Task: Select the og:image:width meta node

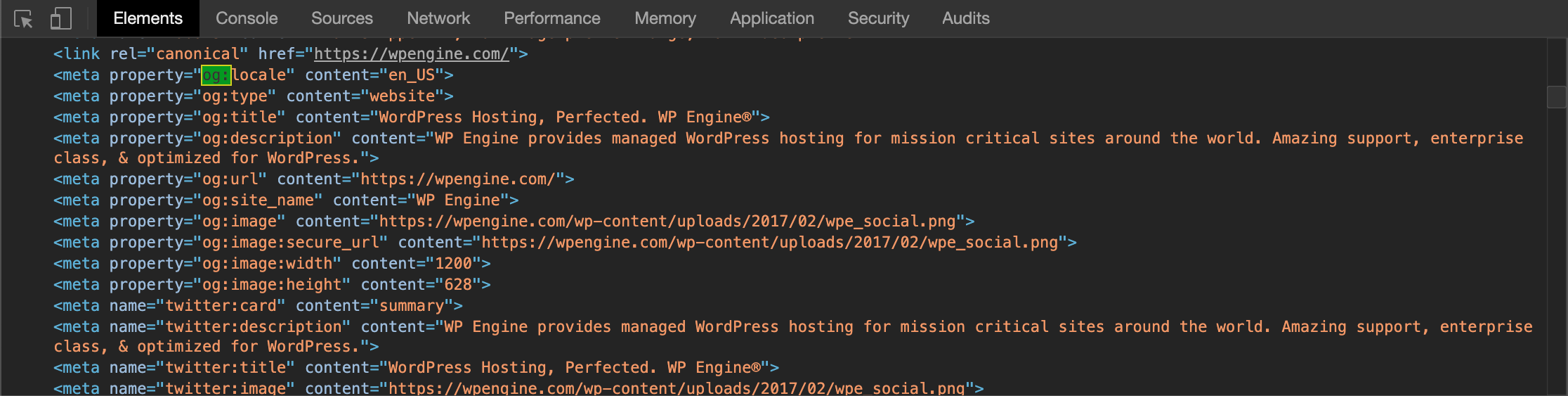Action: tap(271, 264)
